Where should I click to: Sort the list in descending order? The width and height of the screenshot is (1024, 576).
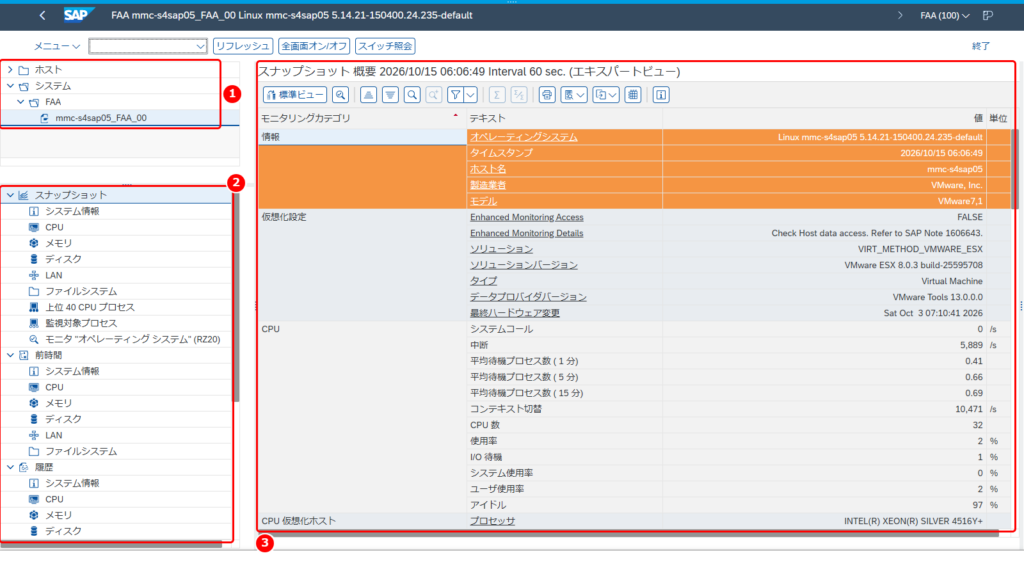(x=391, y=95)
